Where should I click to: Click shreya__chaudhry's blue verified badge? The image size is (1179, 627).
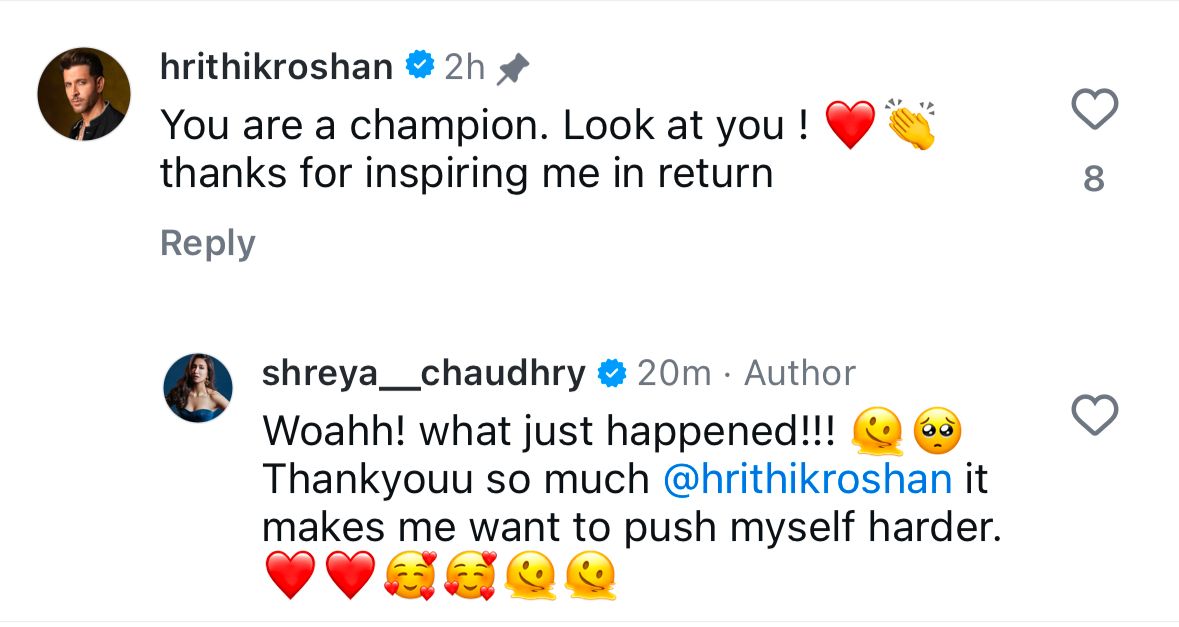tap(611, 374)
